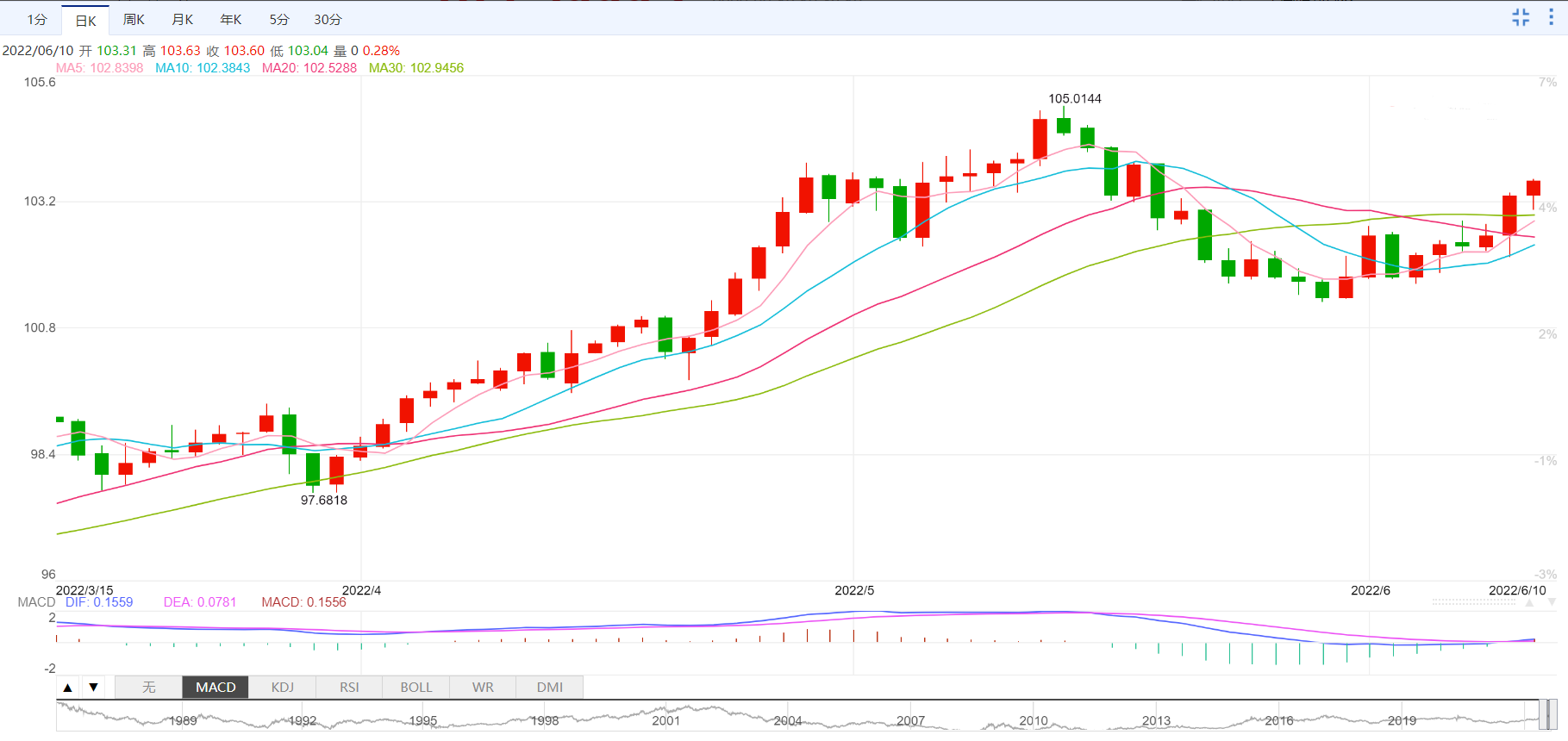This screenshot has height=741, width=1568.
Task: Click the 105.6 y-axis price label
Action: (40, 83)
